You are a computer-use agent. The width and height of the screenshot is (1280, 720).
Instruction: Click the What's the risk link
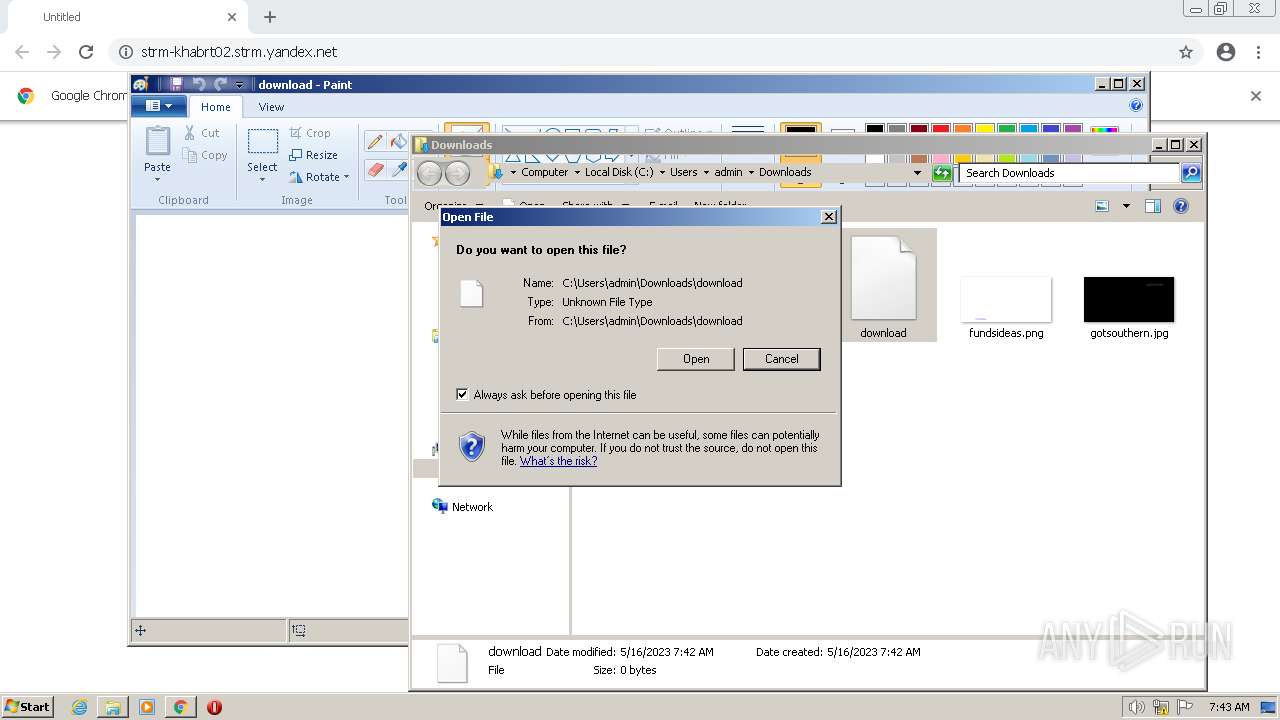(x=558, y=461)
